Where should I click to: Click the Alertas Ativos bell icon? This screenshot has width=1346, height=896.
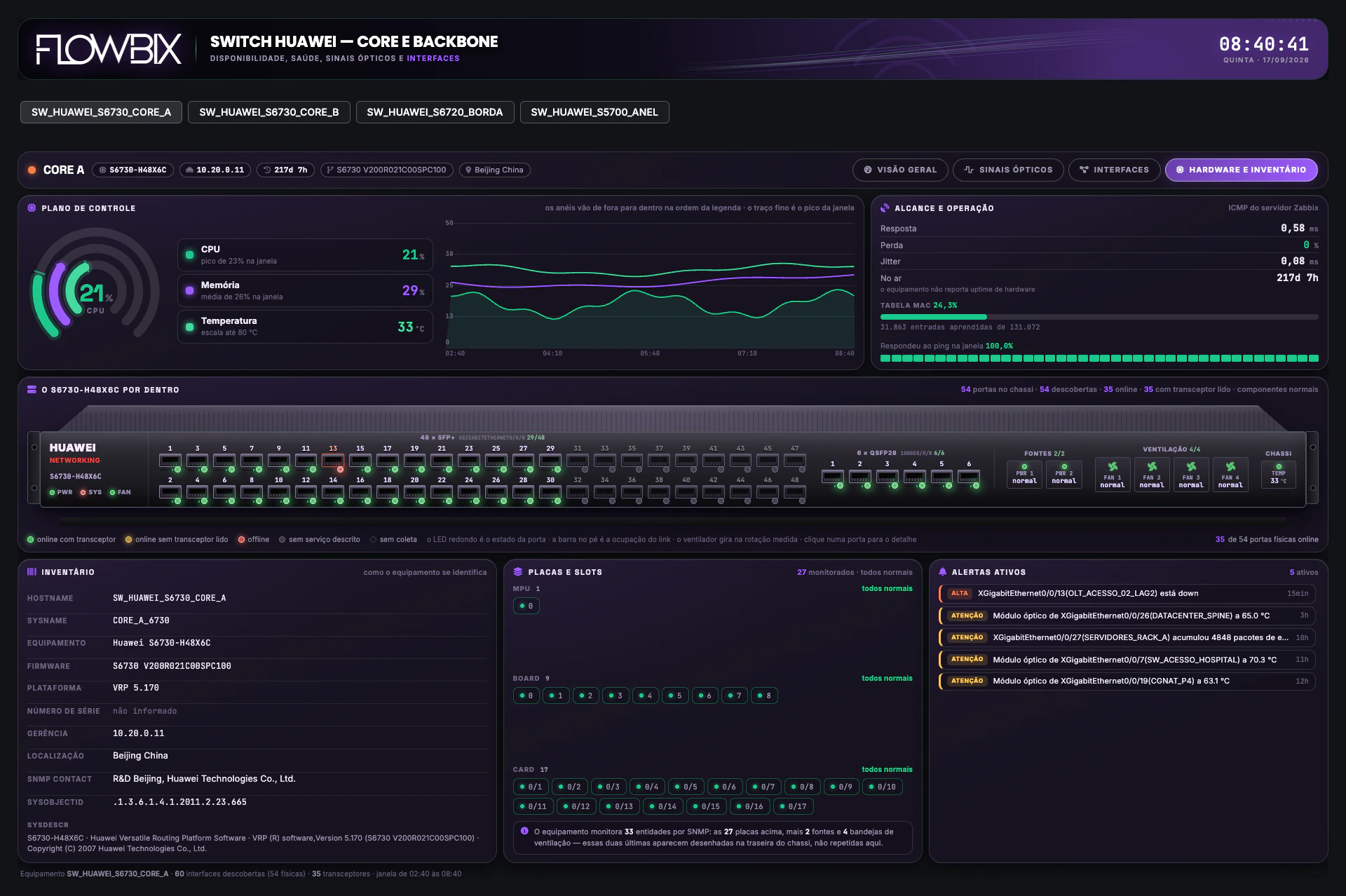tap(943, 572)
